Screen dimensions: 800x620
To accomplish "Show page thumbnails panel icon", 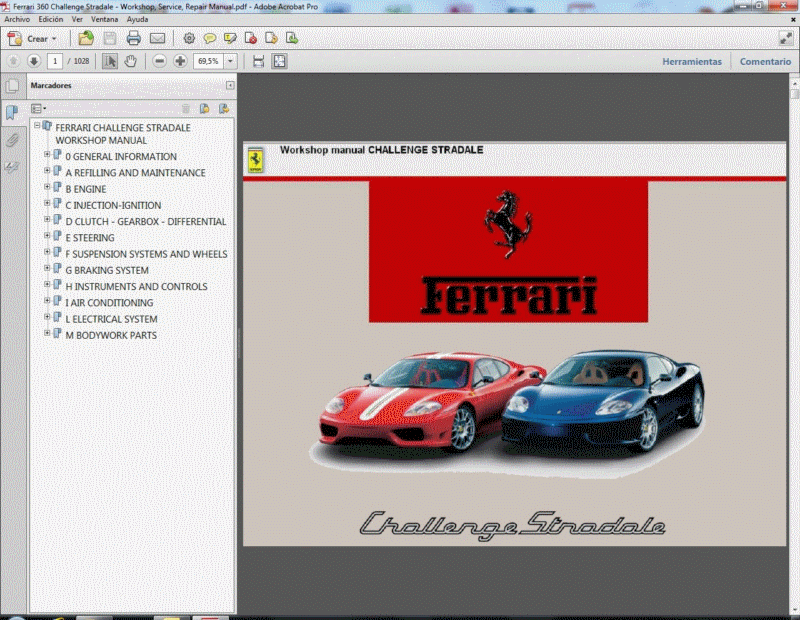I will pos(12,86).
